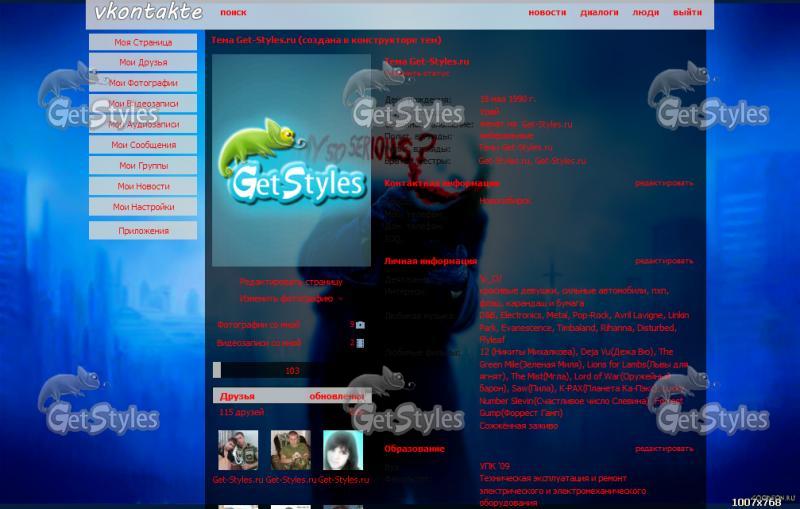Open Мои Настройки in sidebar
Image resolution: width=800 pixels, height=509 pixels.
143,207
